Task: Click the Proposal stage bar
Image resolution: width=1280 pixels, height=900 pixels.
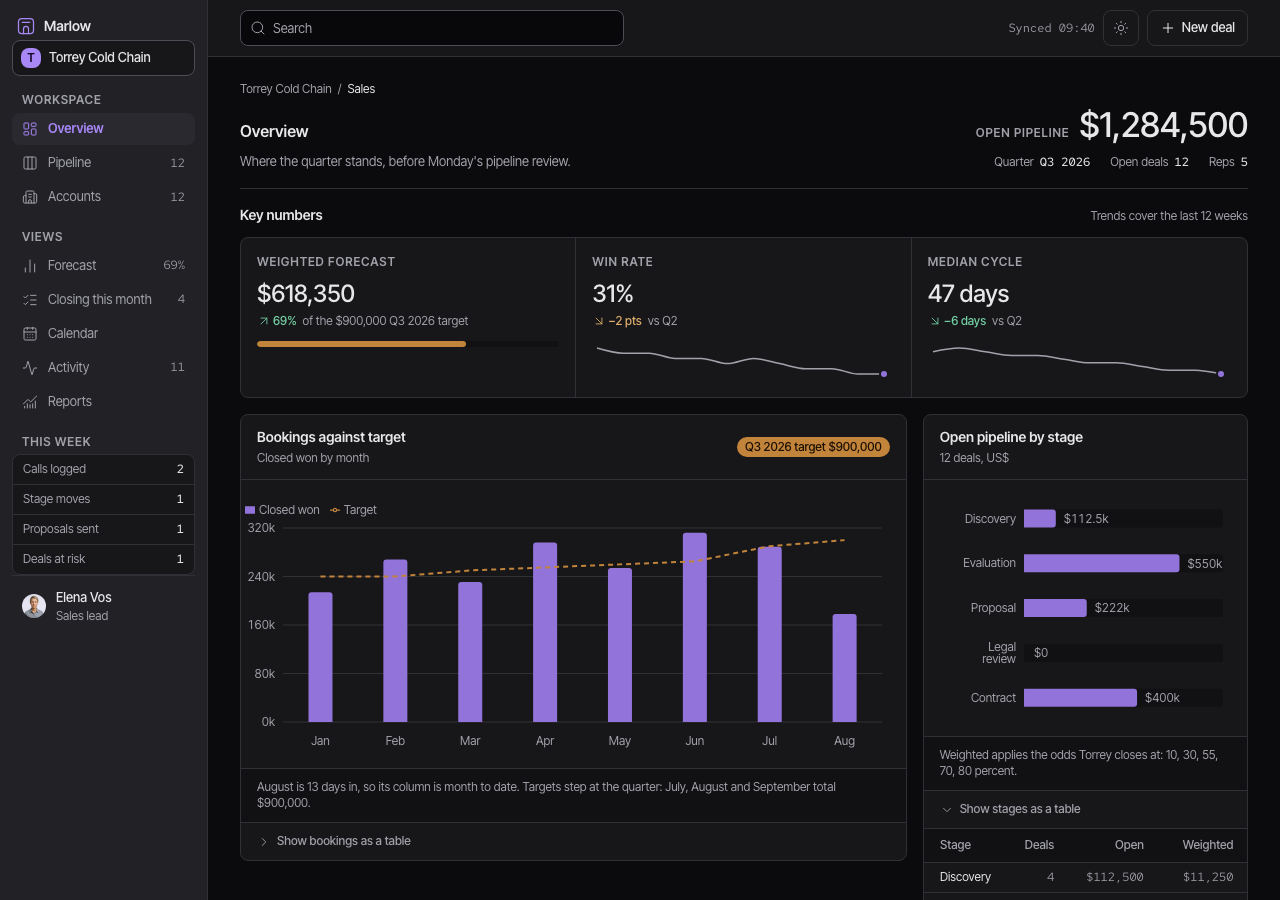Action: (x=1055, y=608)
